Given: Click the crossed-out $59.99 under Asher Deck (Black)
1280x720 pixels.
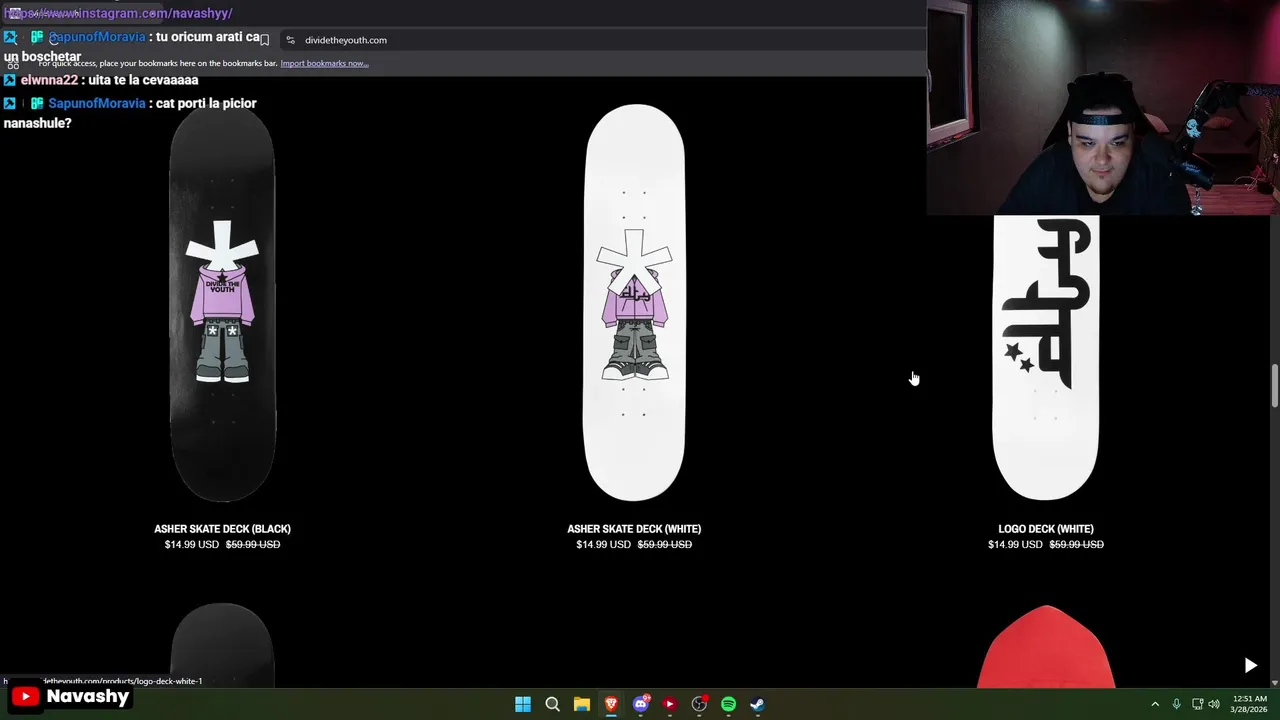Looking at the screenshot, I should tap(253, 545).
